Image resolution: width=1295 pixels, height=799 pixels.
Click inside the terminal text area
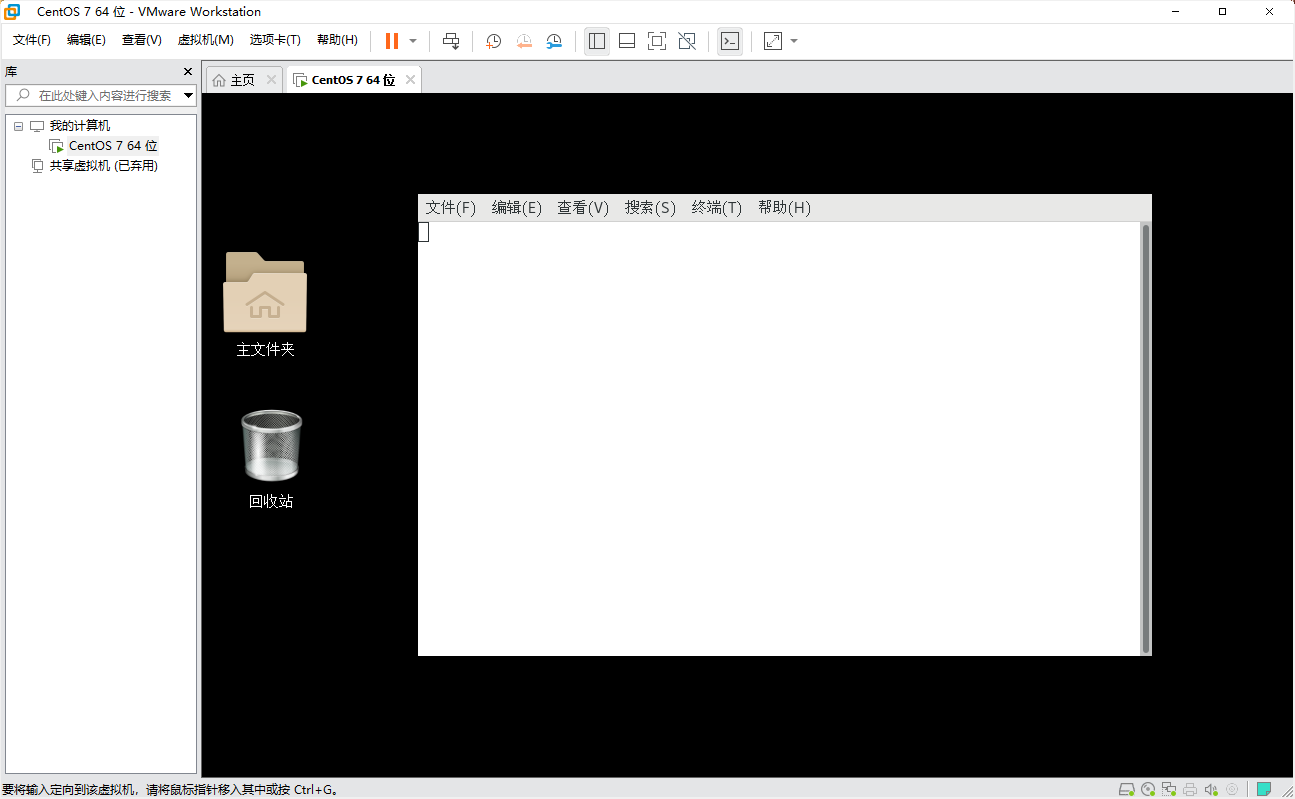(x=779, y=438)
